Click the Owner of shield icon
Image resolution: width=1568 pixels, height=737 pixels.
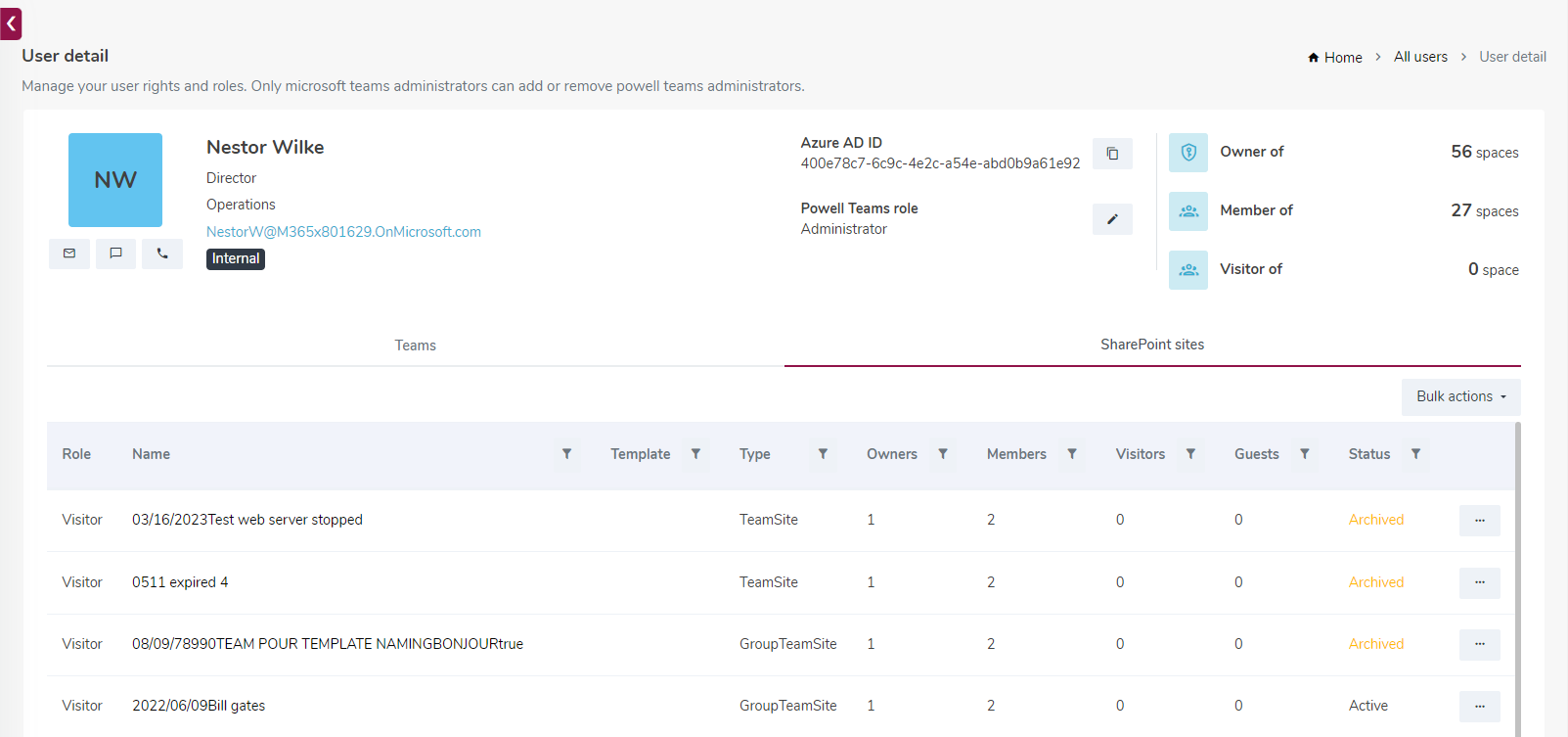1188,153
